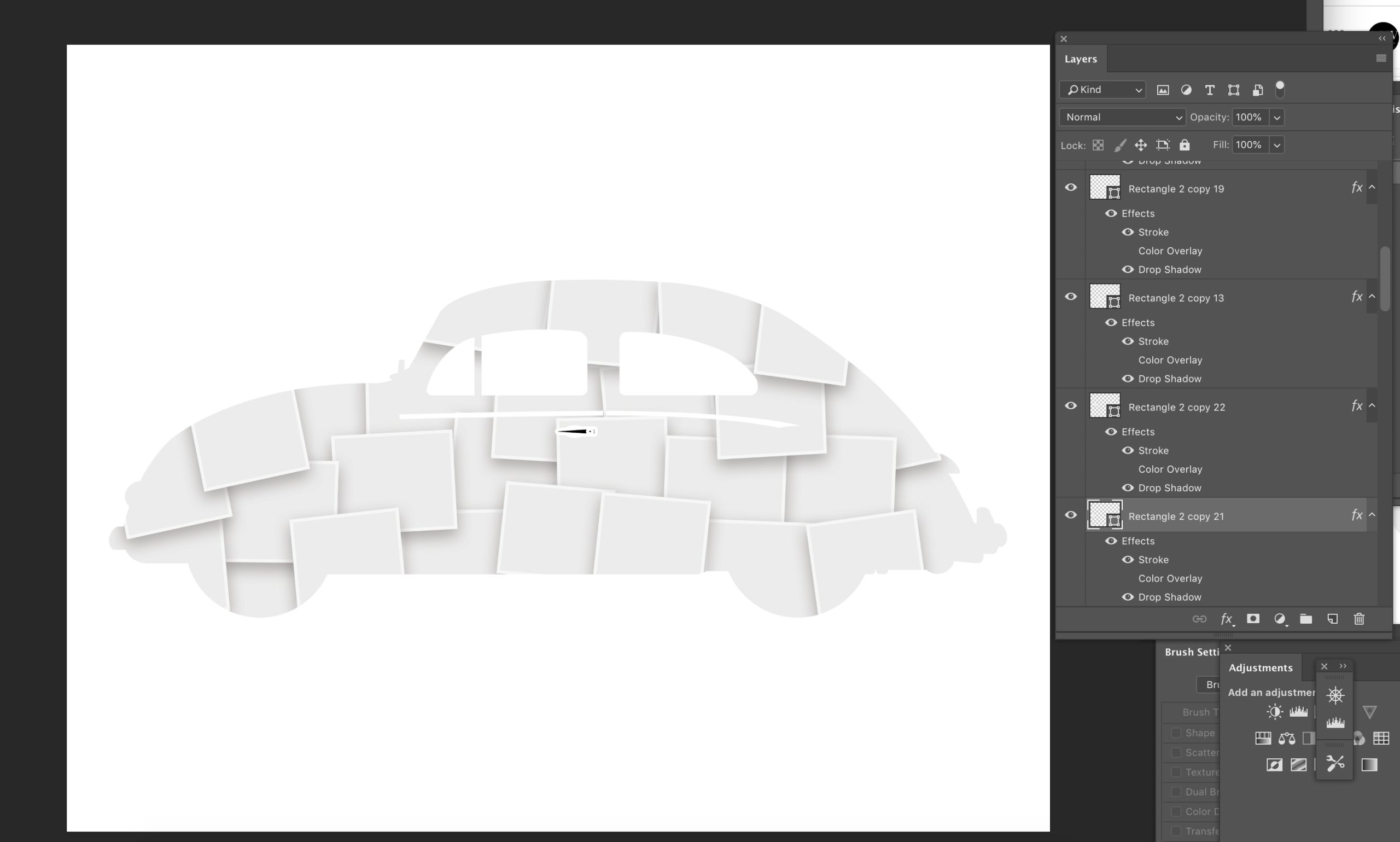Add Gradient Map adjustment
Image resolution: width=1400 pixels, height=842 pixels.
(1369, 765)
